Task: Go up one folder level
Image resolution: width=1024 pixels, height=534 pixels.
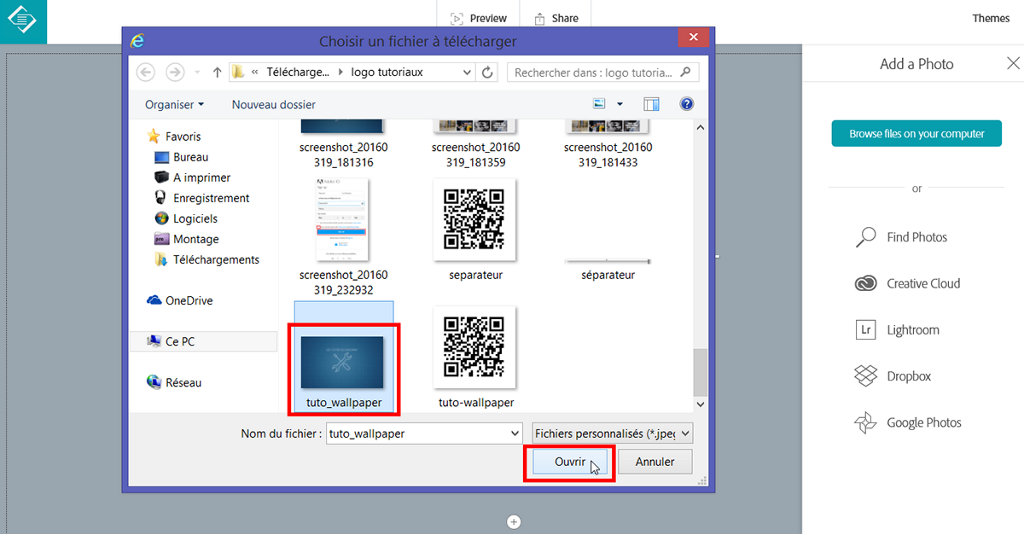Action: [x=217, y=72]
